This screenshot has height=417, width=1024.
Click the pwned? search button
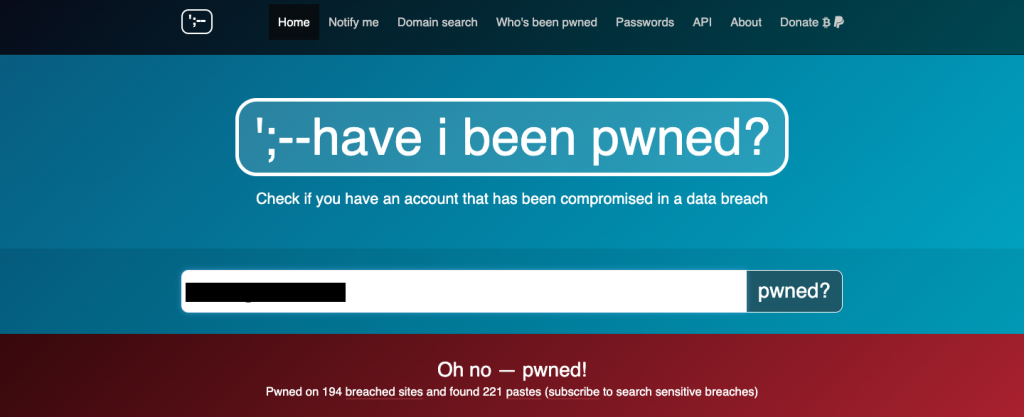[794, 291]
